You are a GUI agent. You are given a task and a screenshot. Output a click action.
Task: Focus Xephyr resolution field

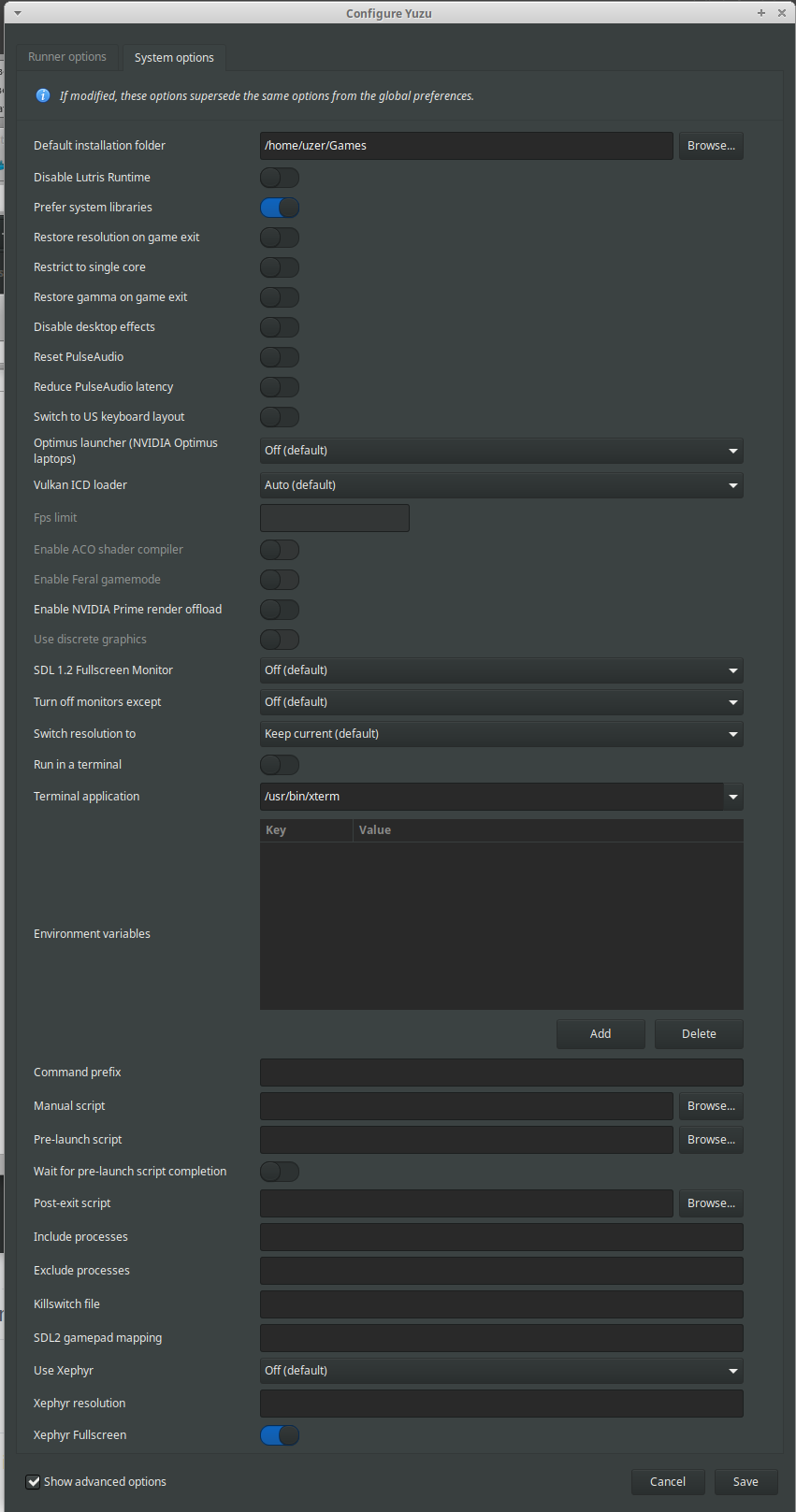coord(501,1404)
